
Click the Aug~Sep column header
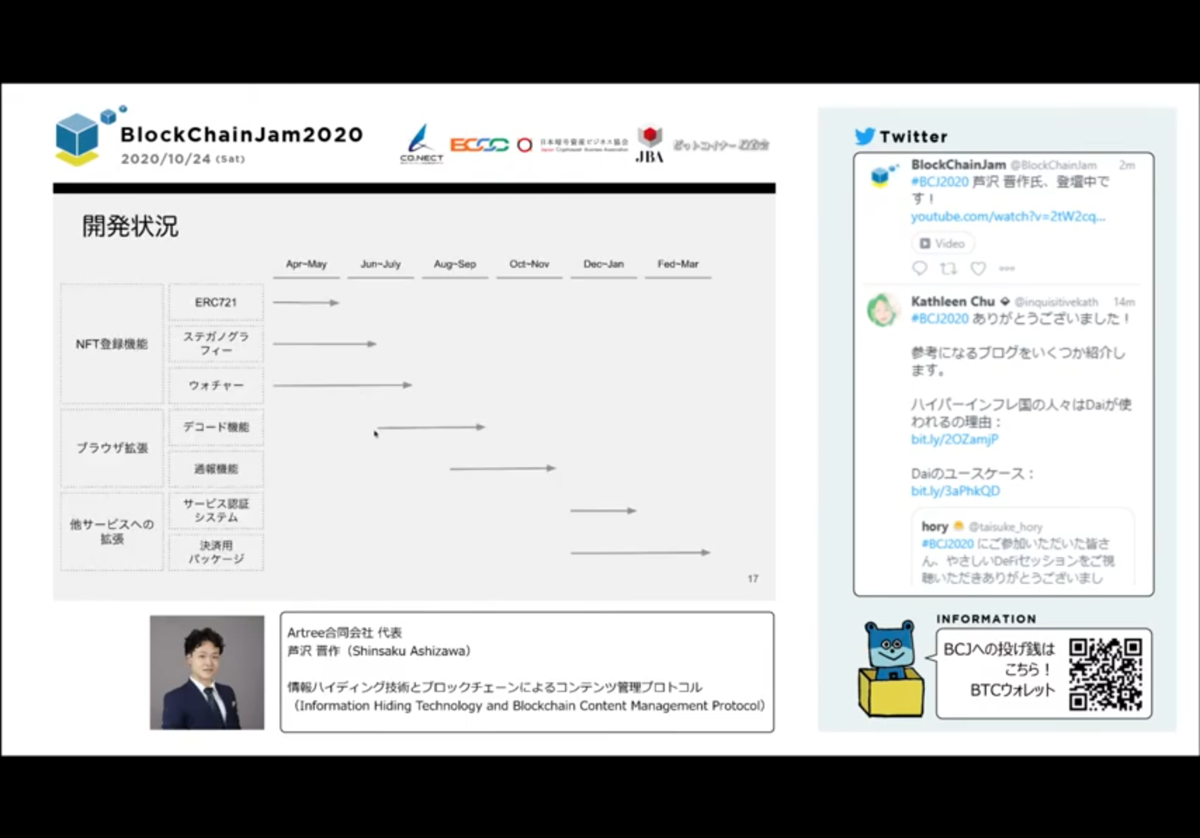tap(455, 265)
